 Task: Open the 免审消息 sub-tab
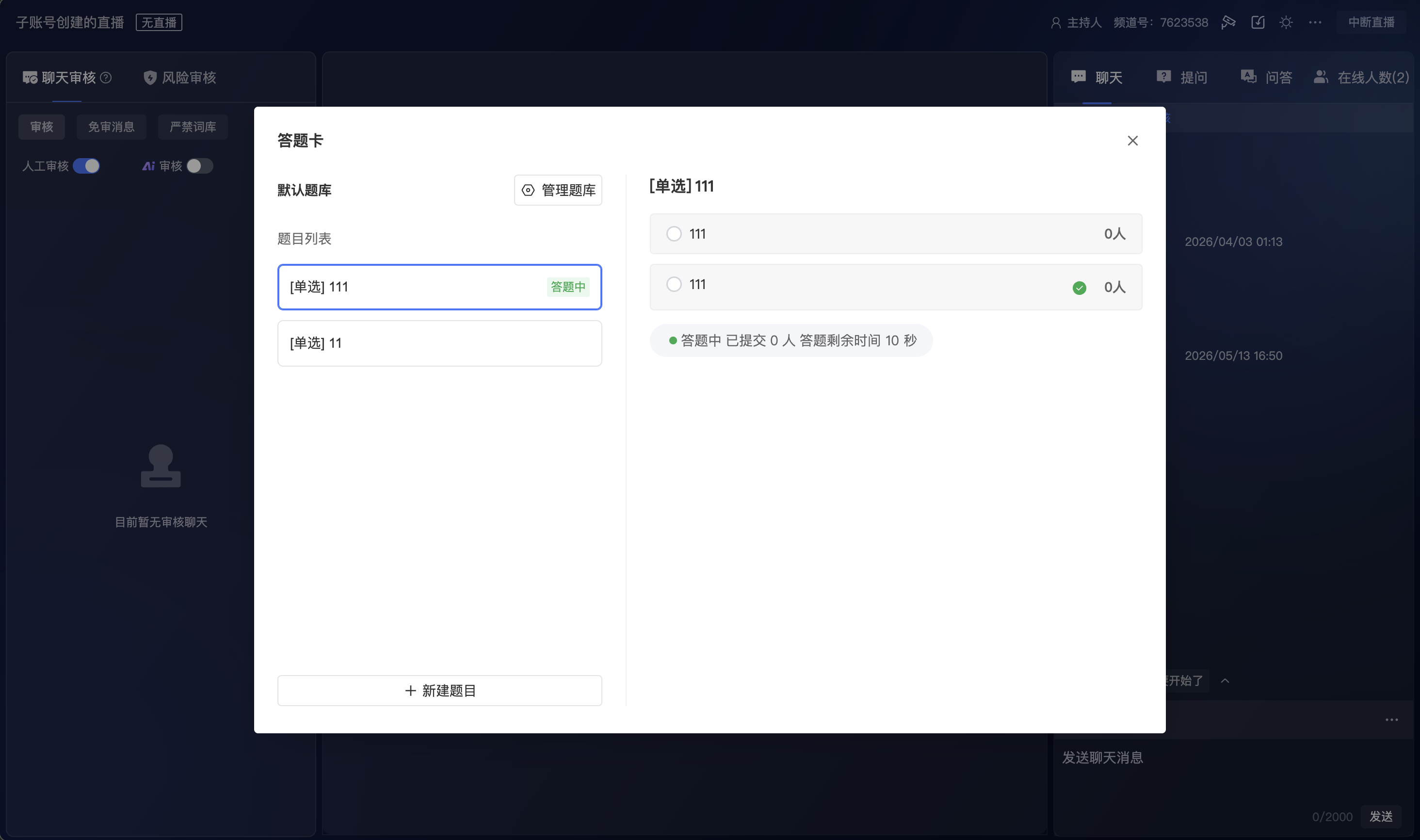[111, 127]
